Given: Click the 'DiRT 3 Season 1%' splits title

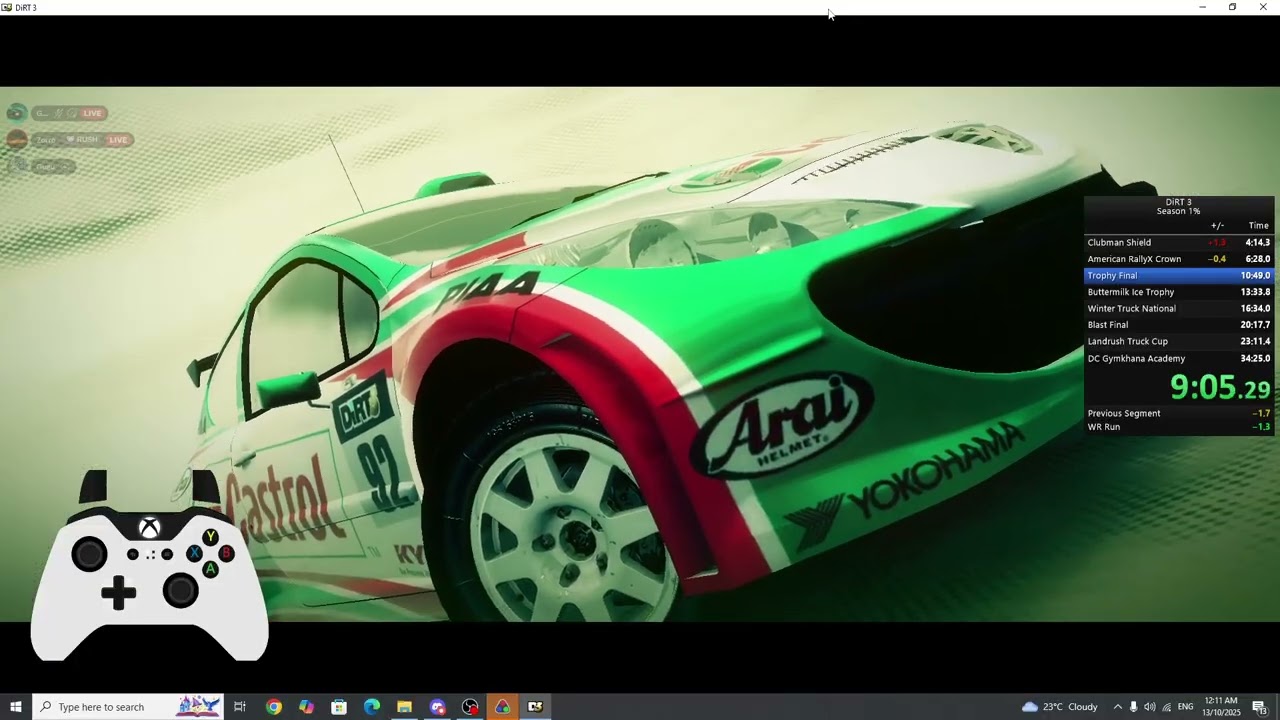Looking at the screenshot, I should click(1178, 207).
